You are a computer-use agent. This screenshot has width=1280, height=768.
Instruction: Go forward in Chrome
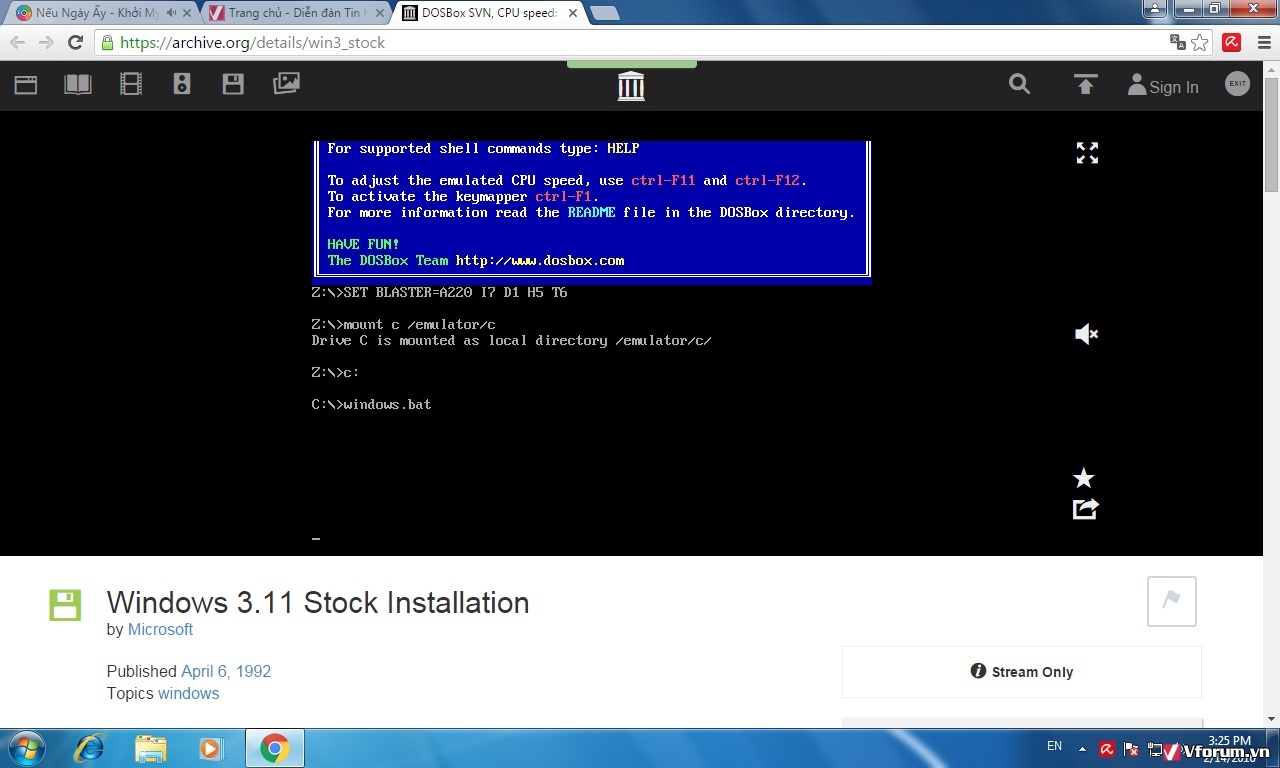(46, 42)
